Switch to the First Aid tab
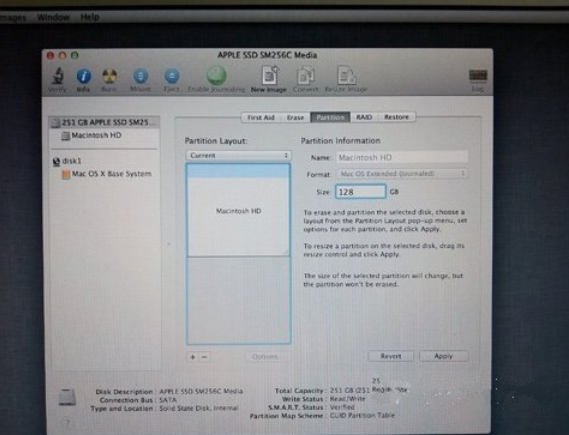569x435 pixels. point(260,117)
